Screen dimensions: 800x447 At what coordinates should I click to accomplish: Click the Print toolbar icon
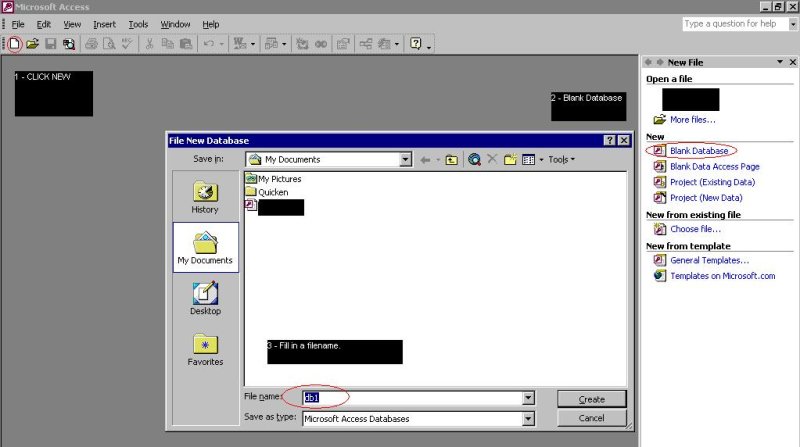click(91, 44)
